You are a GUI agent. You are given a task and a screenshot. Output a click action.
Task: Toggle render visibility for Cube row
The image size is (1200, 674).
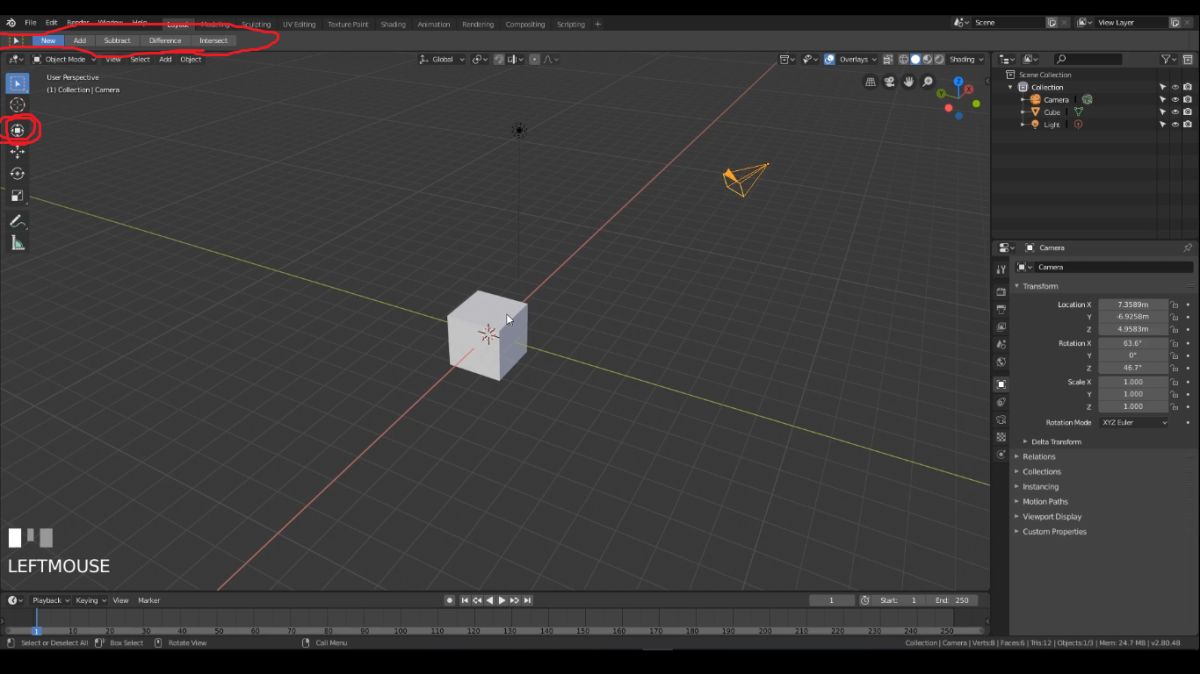(1187, 112)
